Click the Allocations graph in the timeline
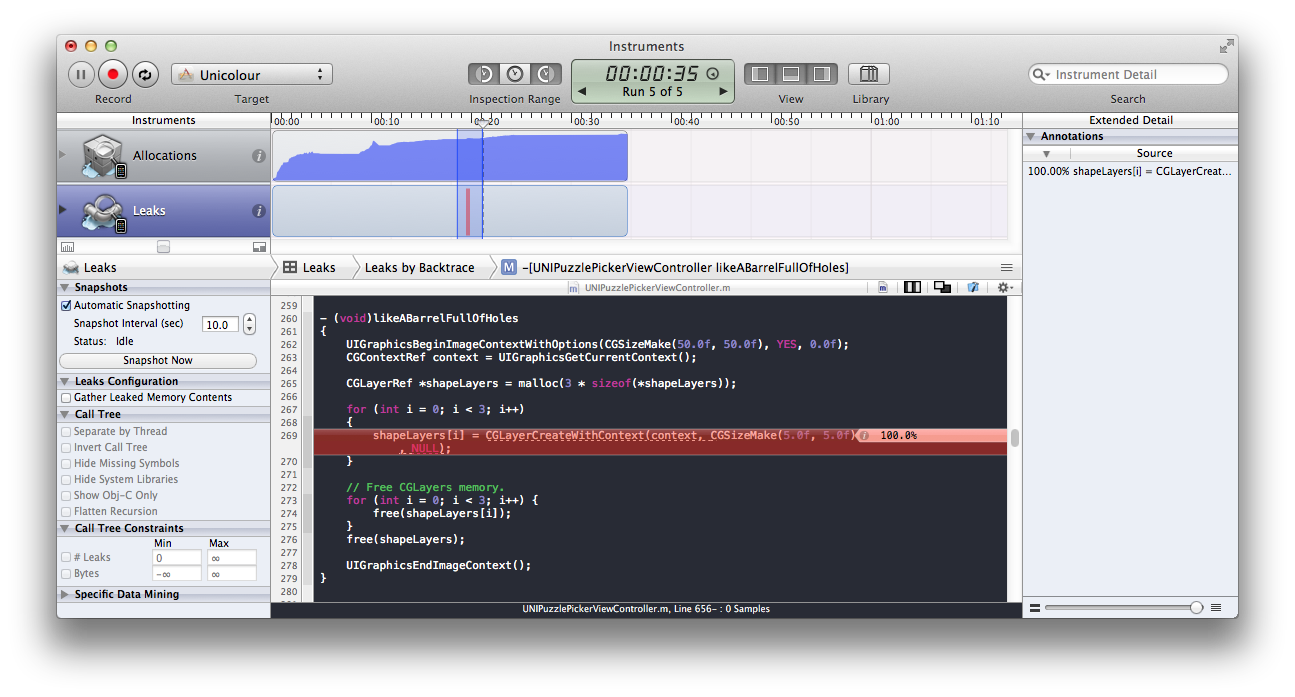 point(450,157)
